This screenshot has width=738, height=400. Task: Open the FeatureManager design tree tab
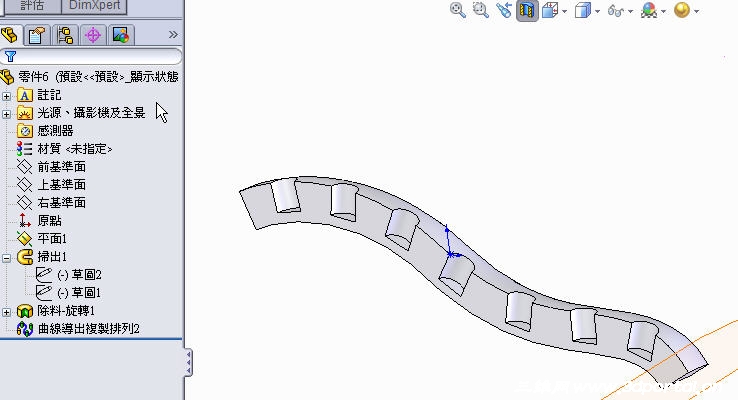click(10, 35)
